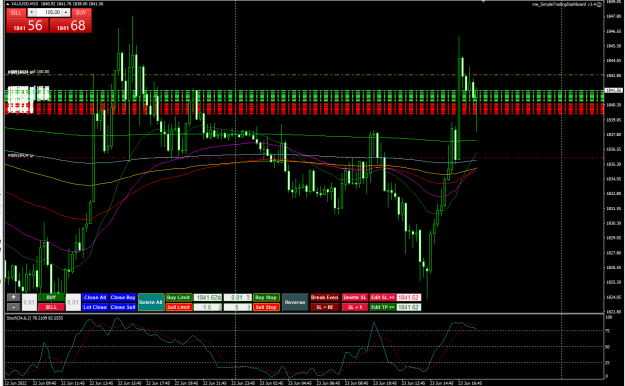Click the XAUUSD,M15 chart title text
Image resolution: width=625 pixels, height=386 pixels.
pyautogui.click(x=25, y=4)
